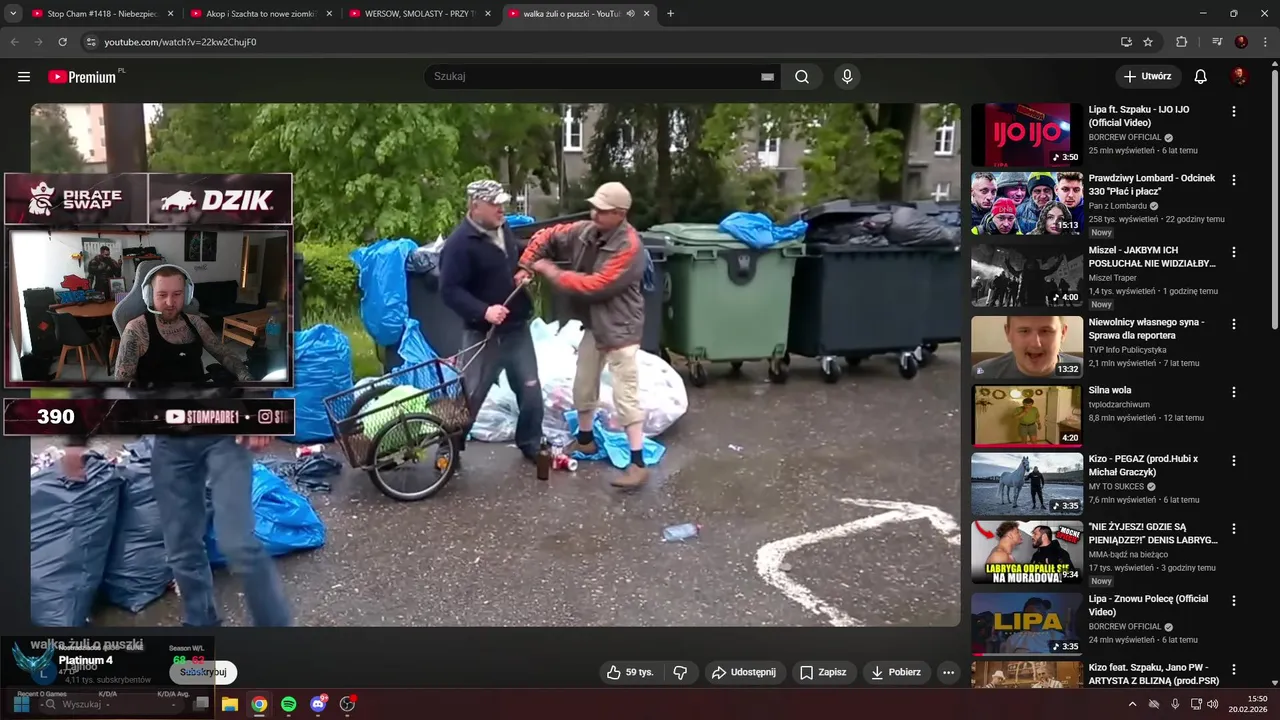
Task: Open Silna wola video thumbnail
Action: point(1027,416)
